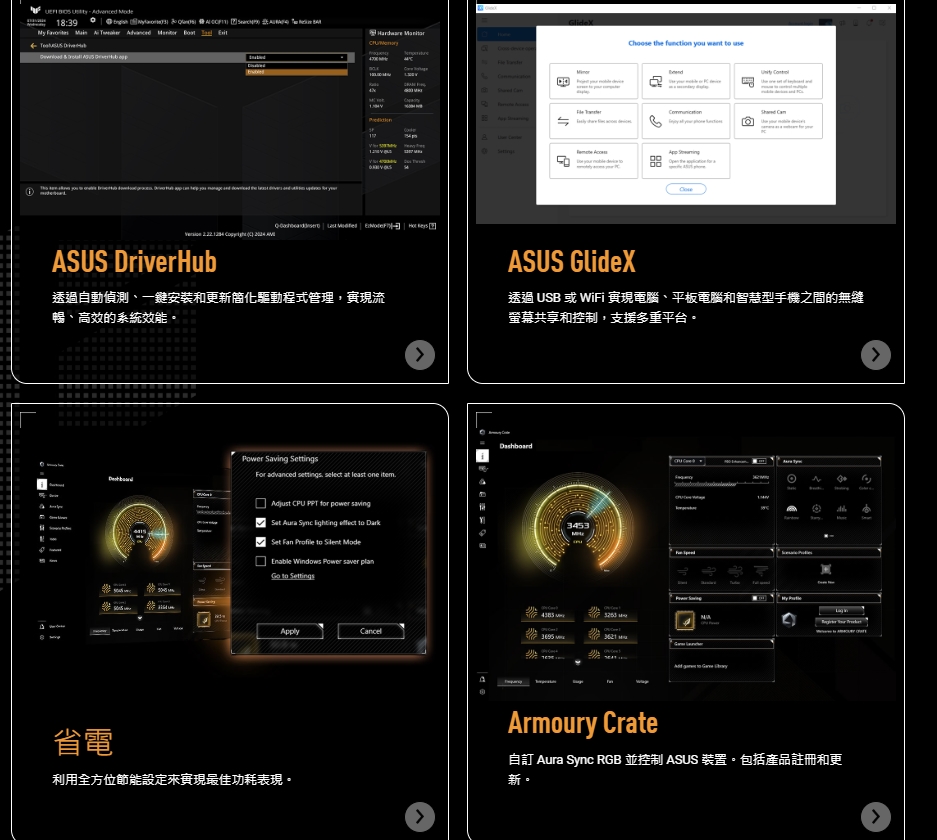937x840 pixels.
Task: Select Remote Access function in GlideX
Action: (x=593, y=161)
